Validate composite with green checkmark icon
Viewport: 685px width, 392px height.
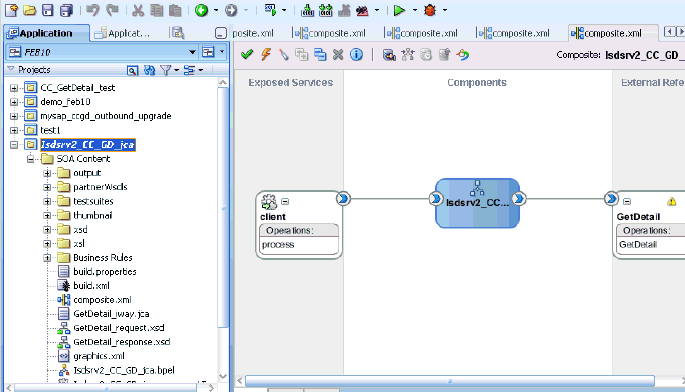click(x=247, y=54)
